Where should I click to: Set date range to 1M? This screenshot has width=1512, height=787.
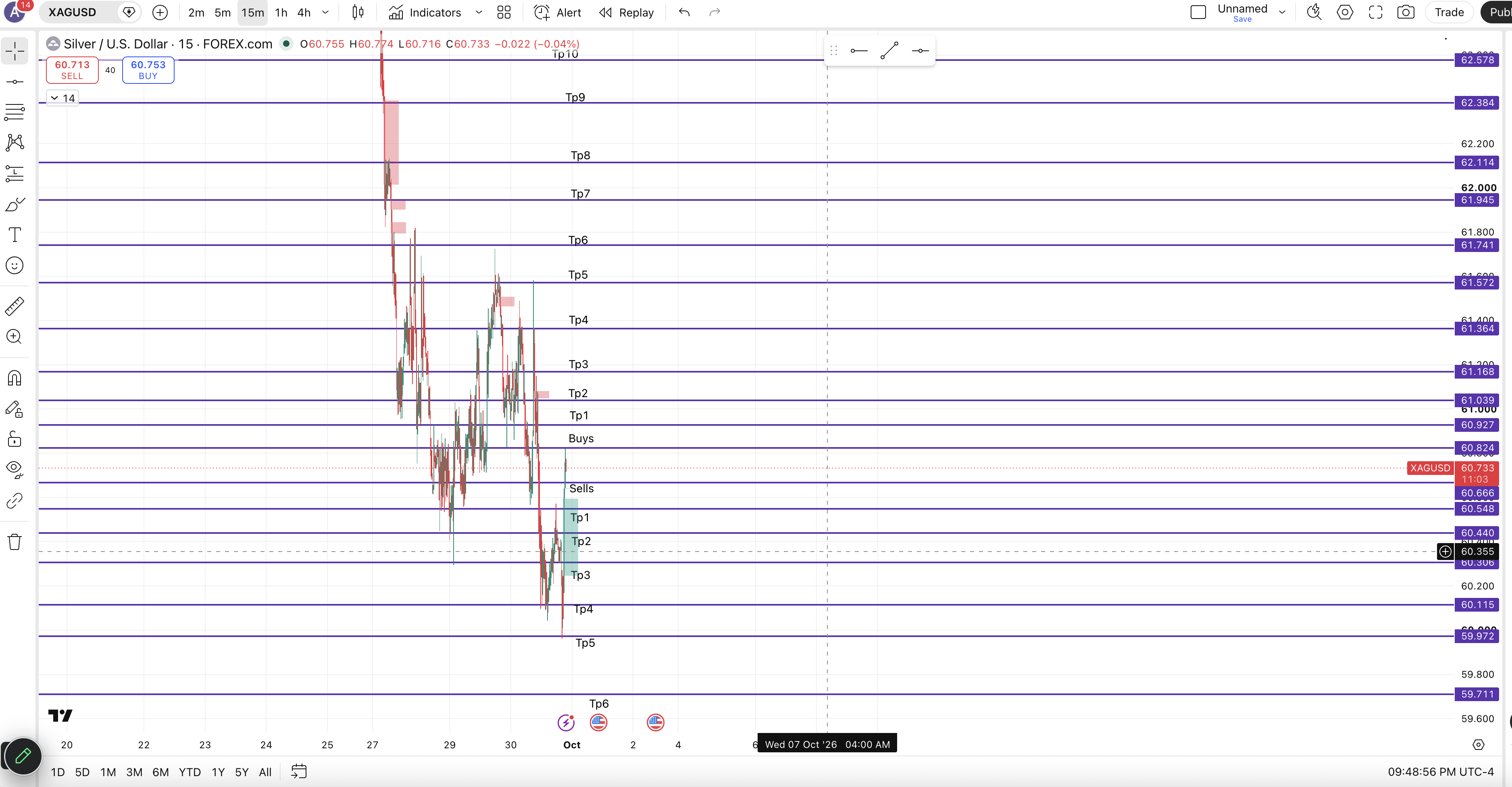108,772
